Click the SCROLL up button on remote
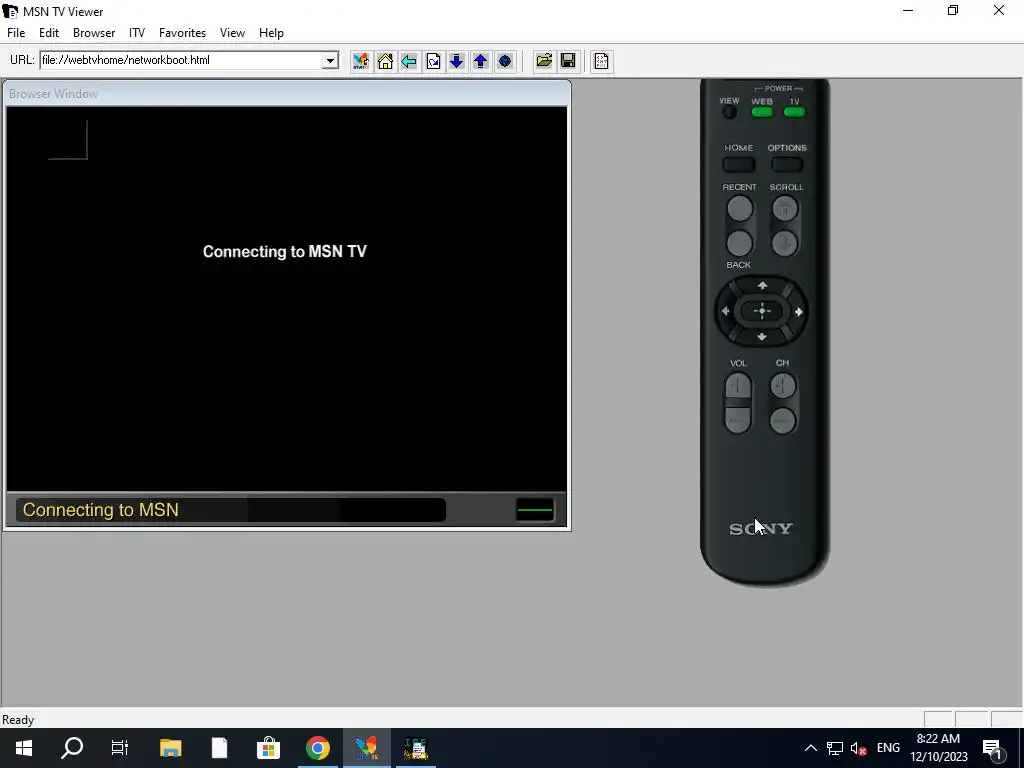Viewport: 1024px width, 768px height. [785, 209]
